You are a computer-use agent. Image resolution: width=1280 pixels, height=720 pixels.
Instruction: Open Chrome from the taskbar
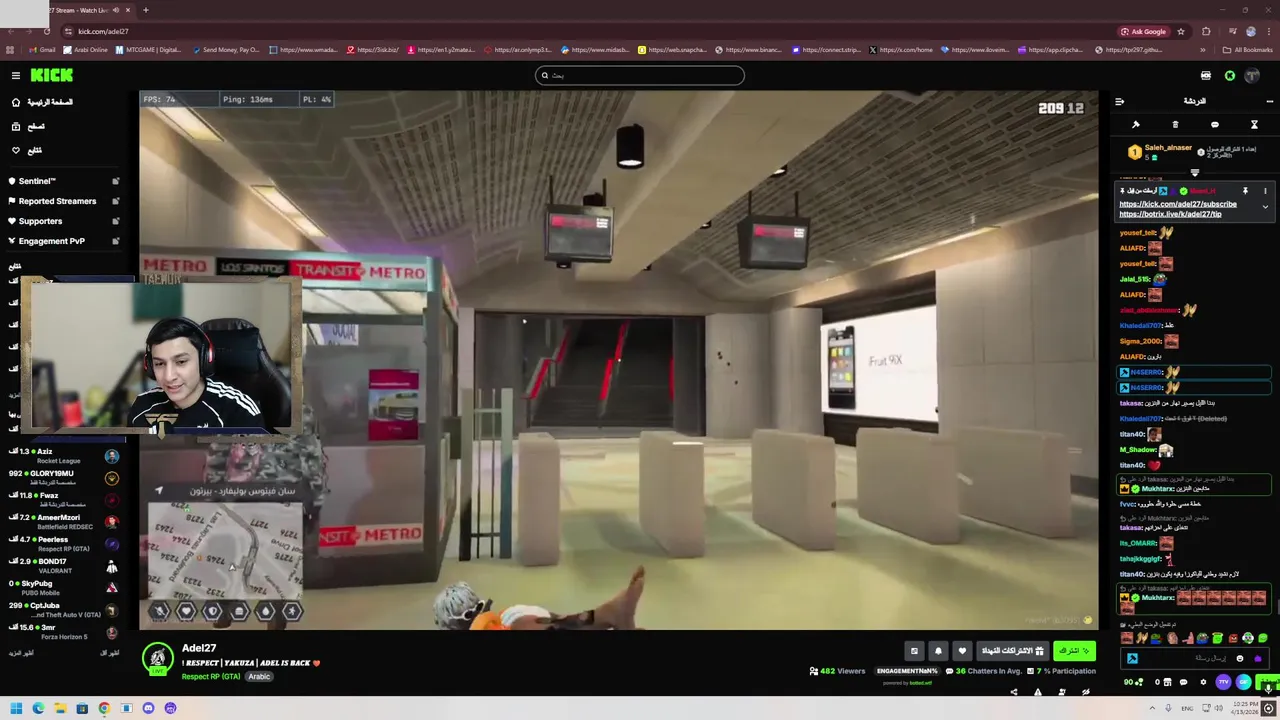104,708
